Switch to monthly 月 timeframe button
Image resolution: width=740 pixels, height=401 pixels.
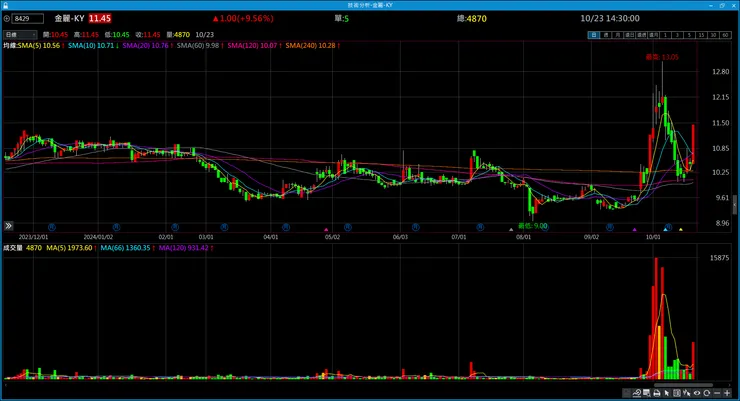pyautogui.click(x=618, y=35)
